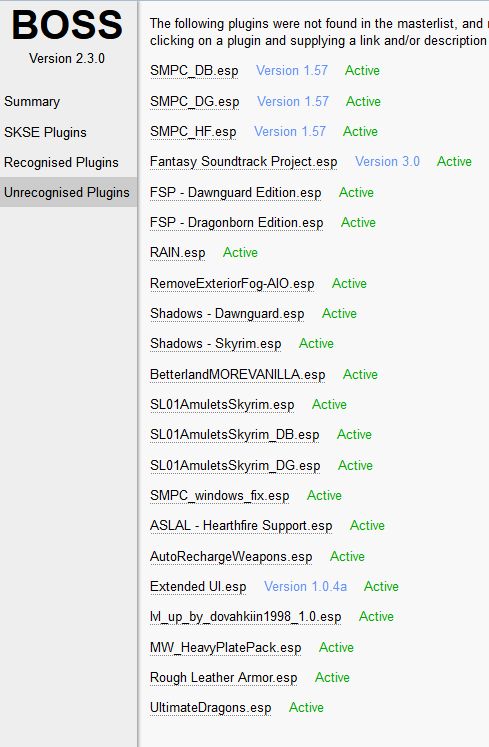Switch to Recognised Plugins
Screen dimensions: 489x747
[61, 162]
